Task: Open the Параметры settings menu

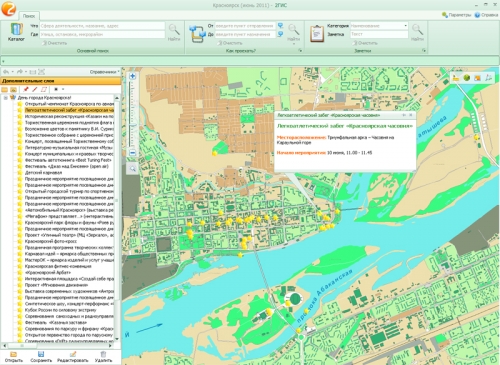Action: pyautogui.click(x=456, y=15)
